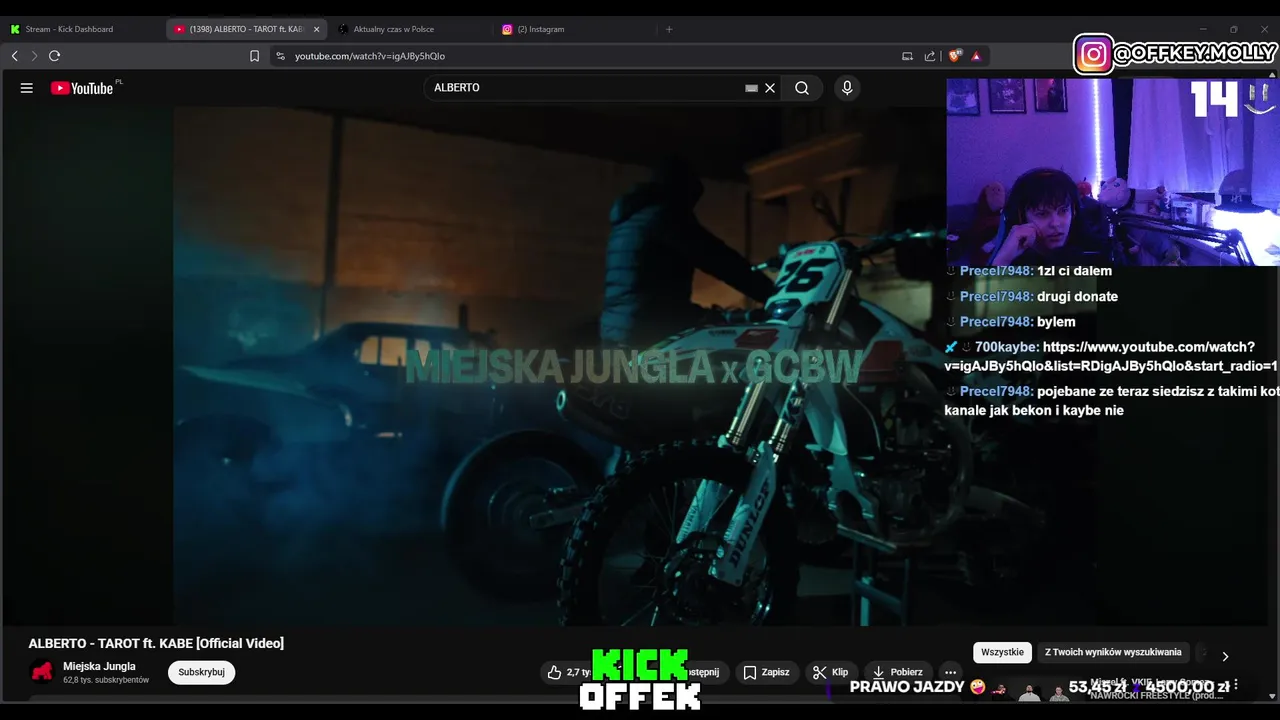Open the Brave Rewards triangle icon

coord(976,56)
